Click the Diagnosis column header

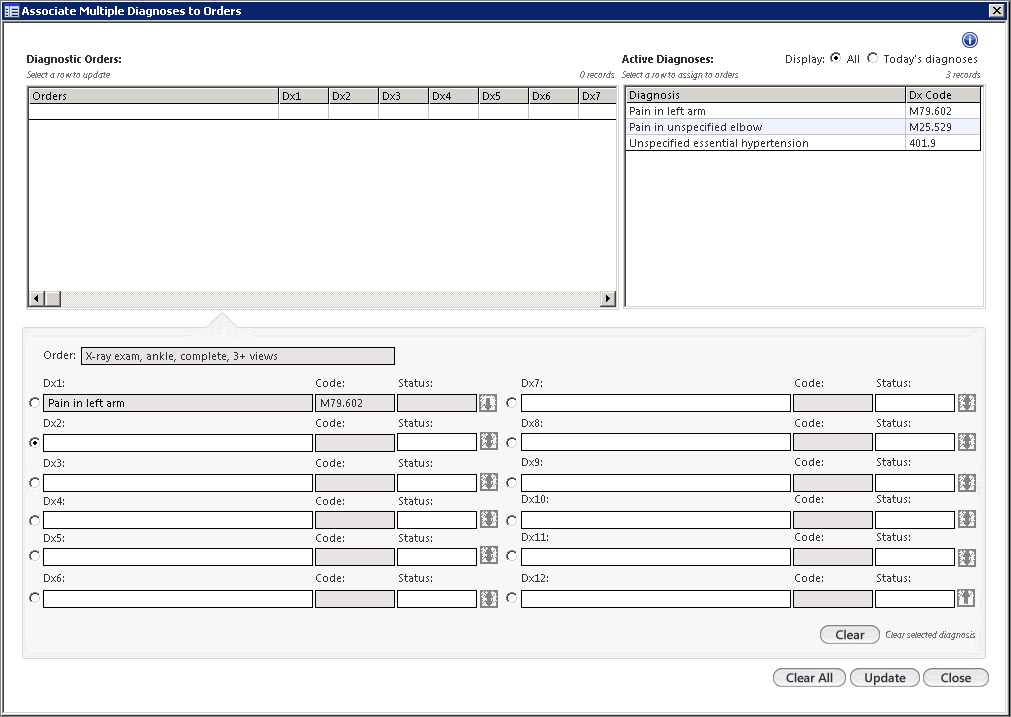pyautogui.click(x=765, y=95)
